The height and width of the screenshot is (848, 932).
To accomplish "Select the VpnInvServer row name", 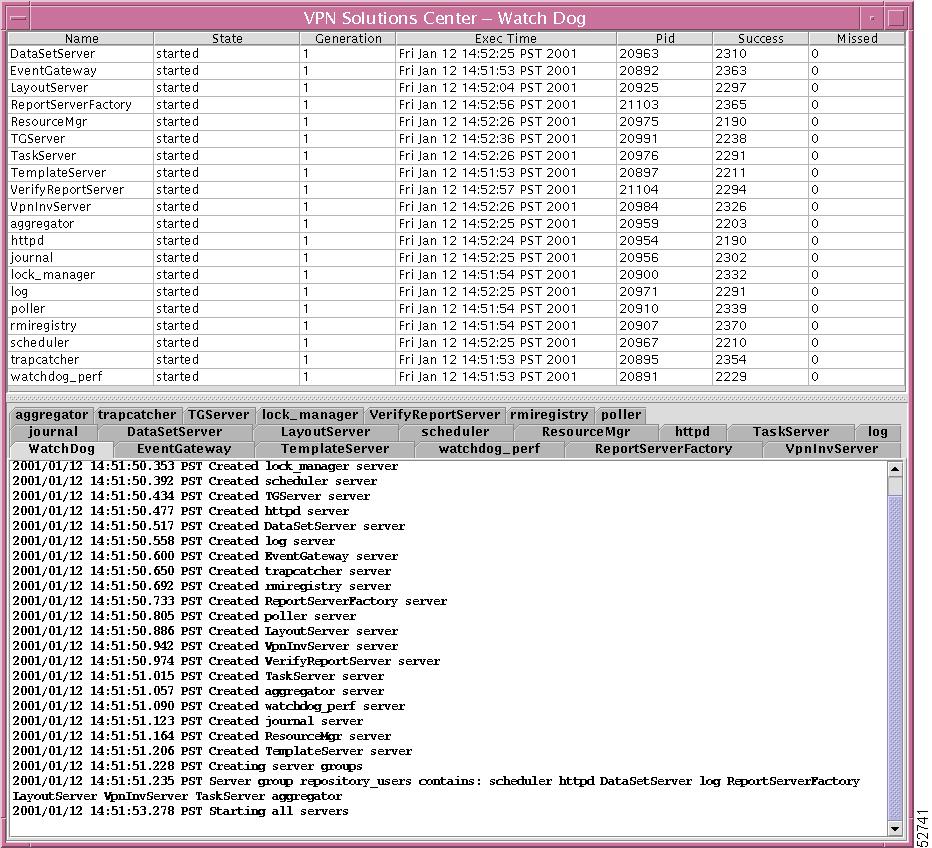I will pos(51,207).
